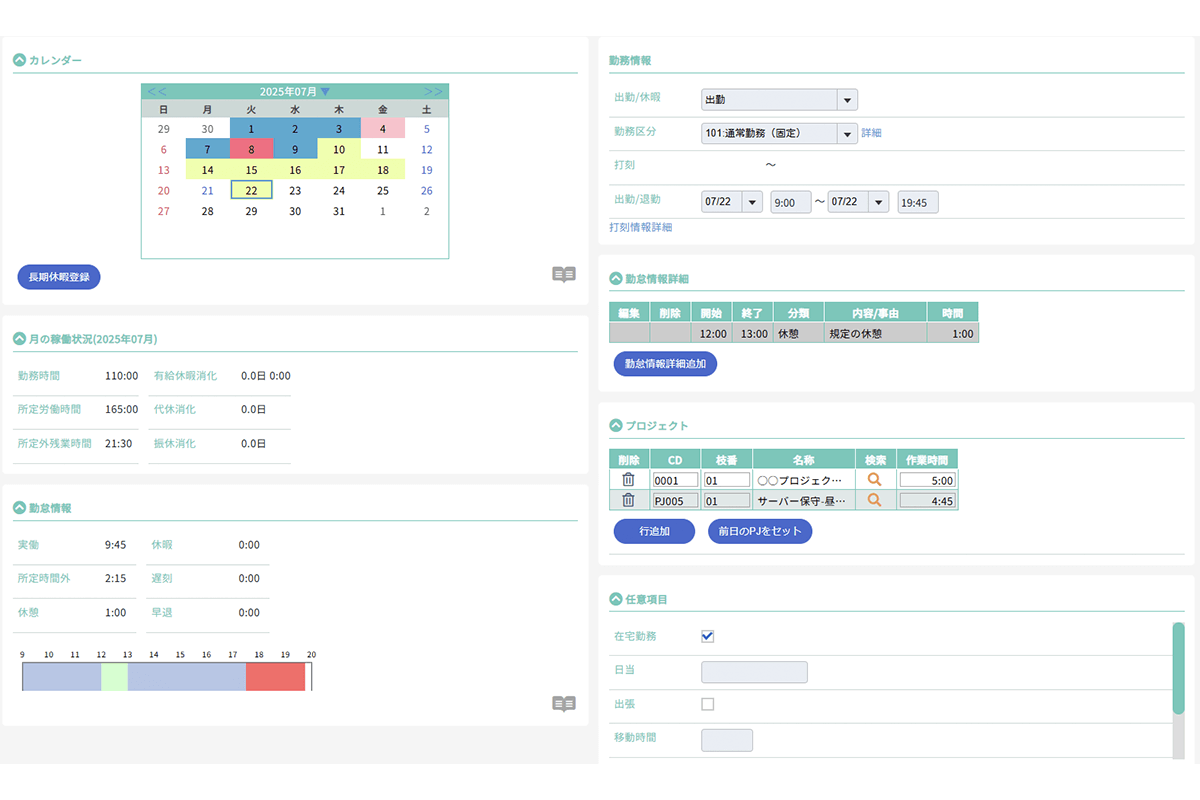Select July 21 in calendar
Screen dimensions: 1200x800
tap(207, 190)
